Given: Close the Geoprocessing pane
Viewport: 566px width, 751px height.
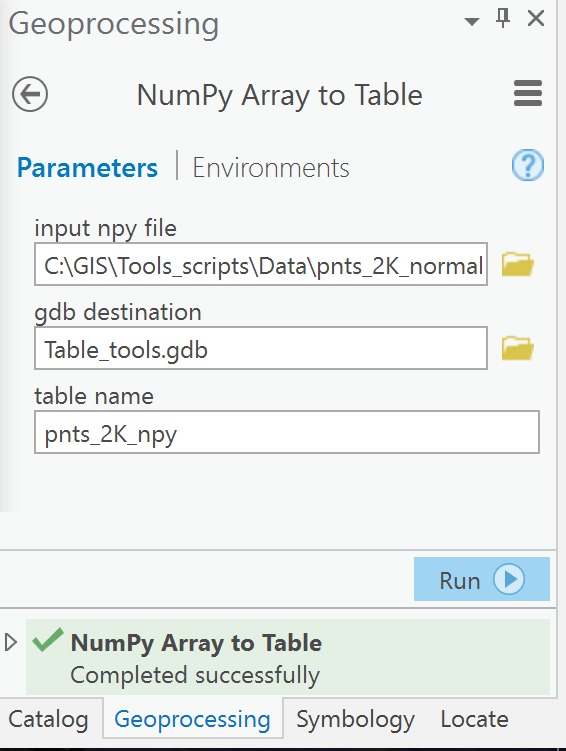Looking at the screenshot, I should point(535,19).
